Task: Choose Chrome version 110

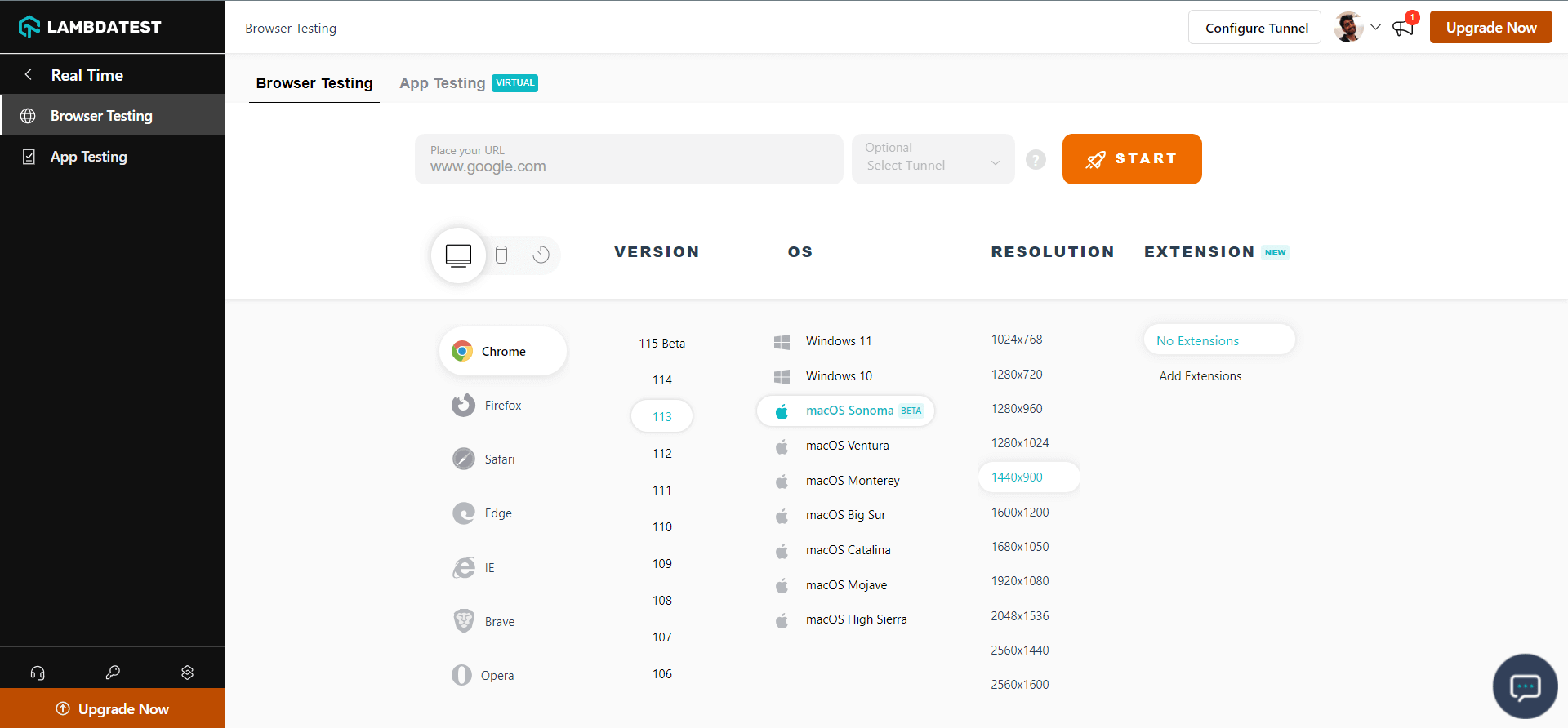Action: pos(662,527)
